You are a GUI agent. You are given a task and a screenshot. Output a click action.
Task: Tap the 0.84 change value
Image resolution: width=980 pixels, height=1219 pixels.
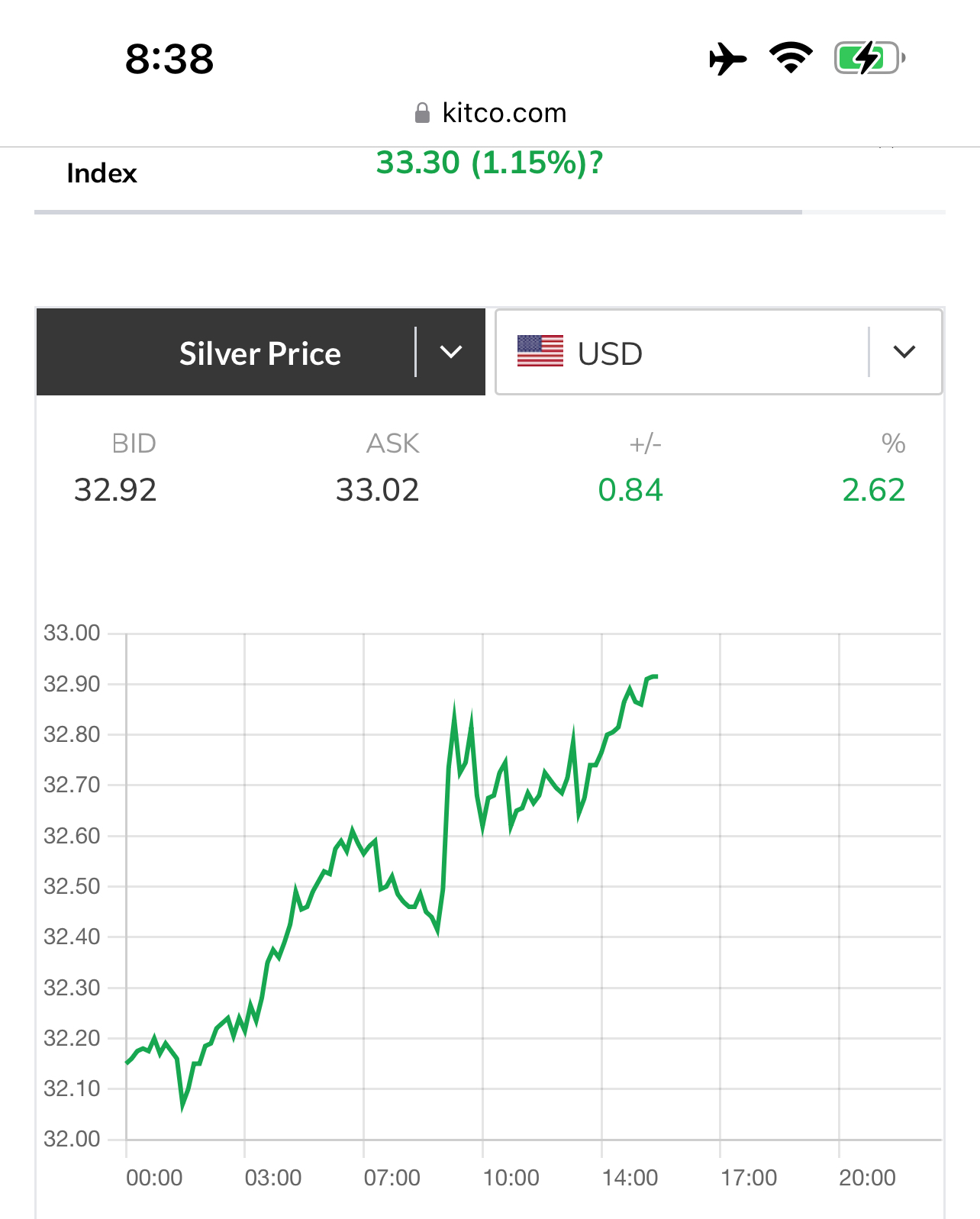pos(630,490)
